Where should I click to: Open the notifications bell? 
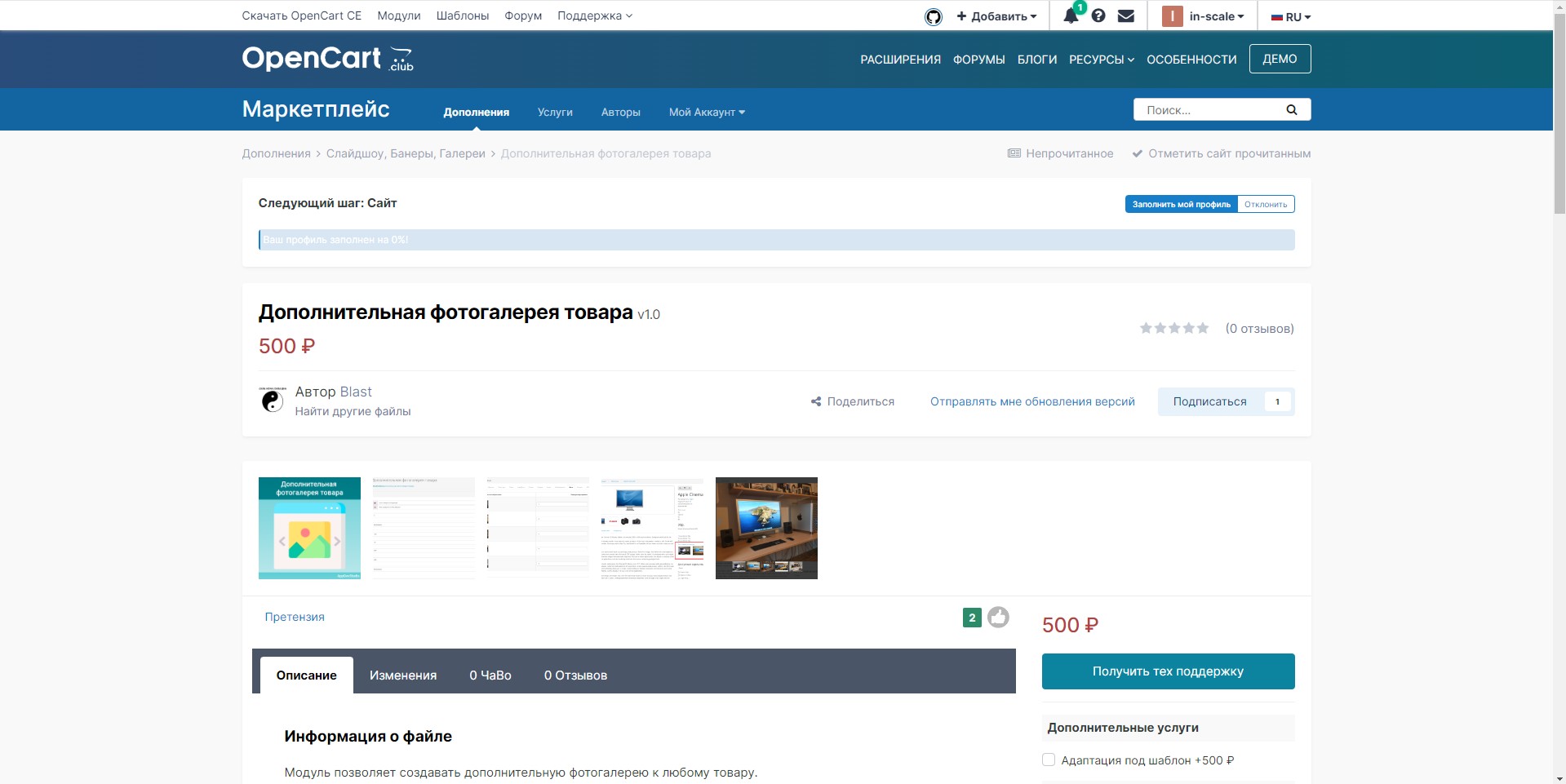pyautogui.click(x=1071, y=16)
